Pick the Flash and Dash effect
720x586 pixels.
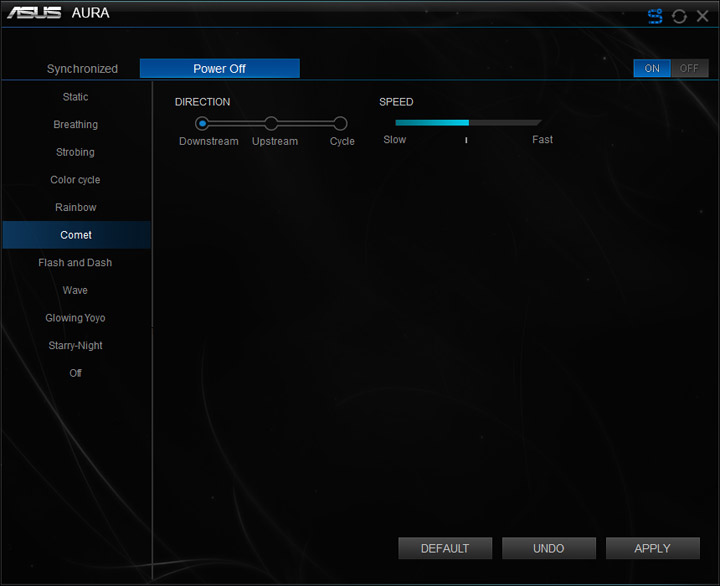(75, 262)
